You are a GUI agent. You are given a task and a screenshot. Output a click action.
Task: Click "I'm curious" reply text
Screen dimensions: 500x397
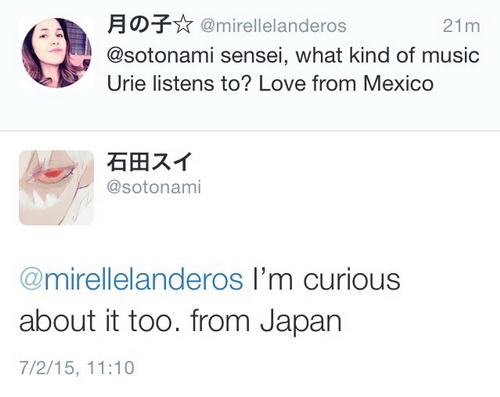click(326, 279)
